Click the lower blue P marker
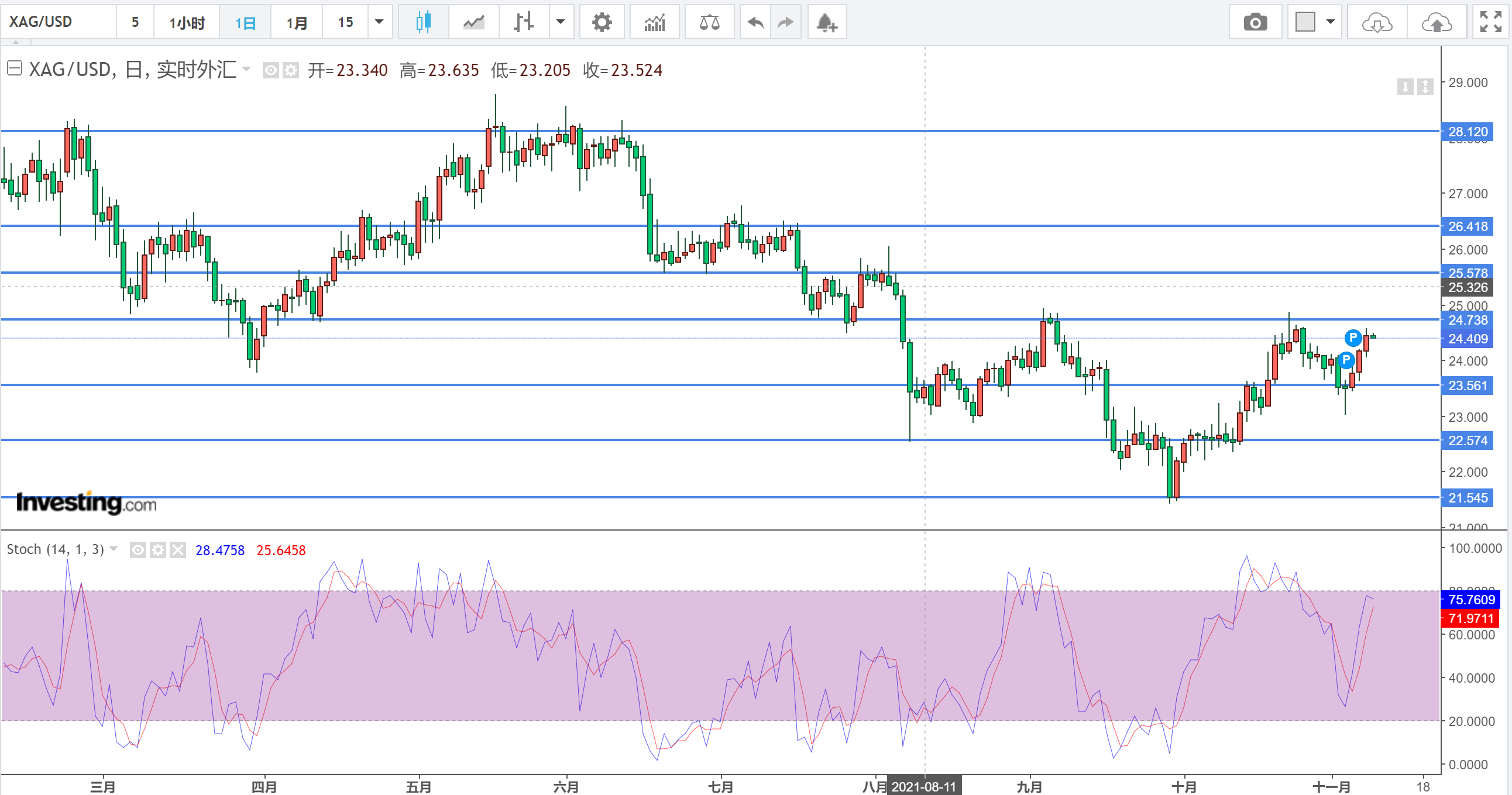1512x795 pixels. [1346, 359]
